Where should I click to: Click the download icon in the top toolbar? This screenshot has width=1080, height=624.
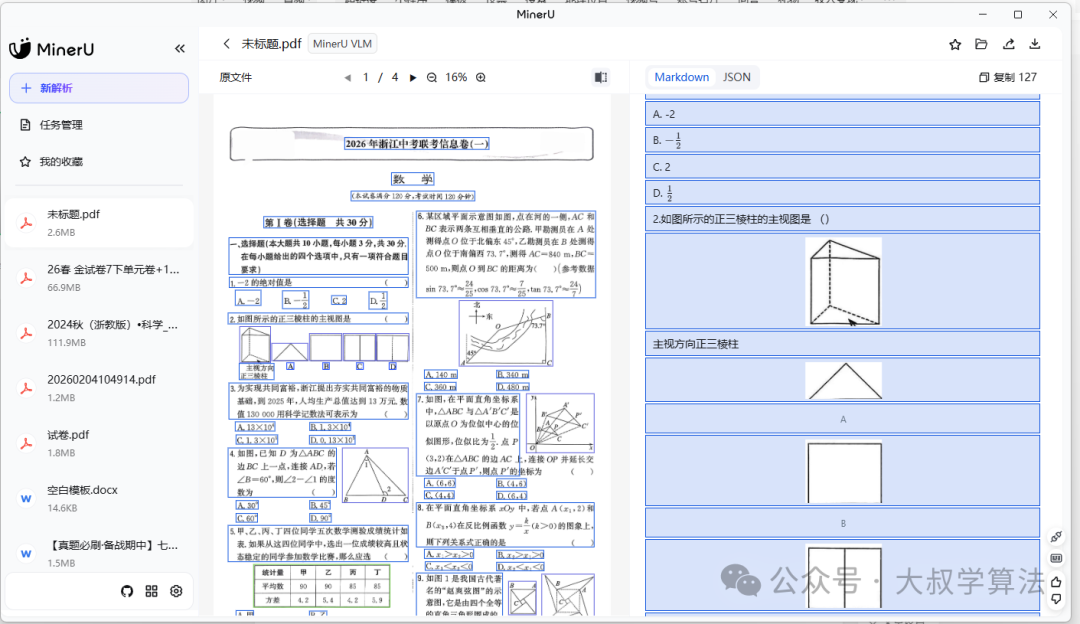click(1034, 43)
